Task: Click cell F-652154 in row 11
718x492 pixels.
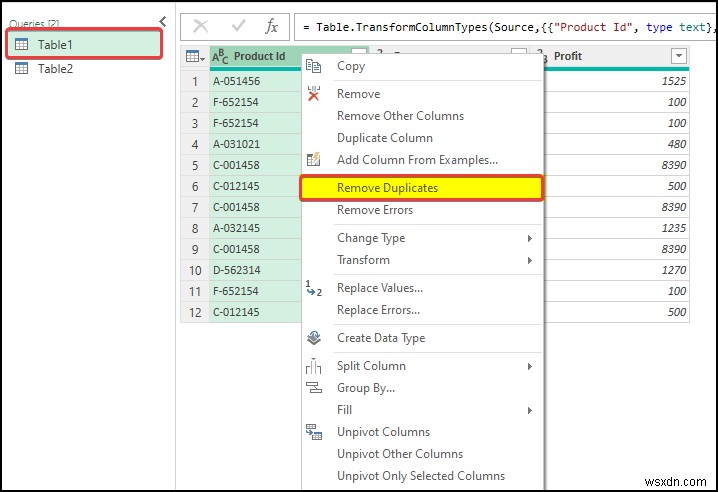Action: pos(256,291)
